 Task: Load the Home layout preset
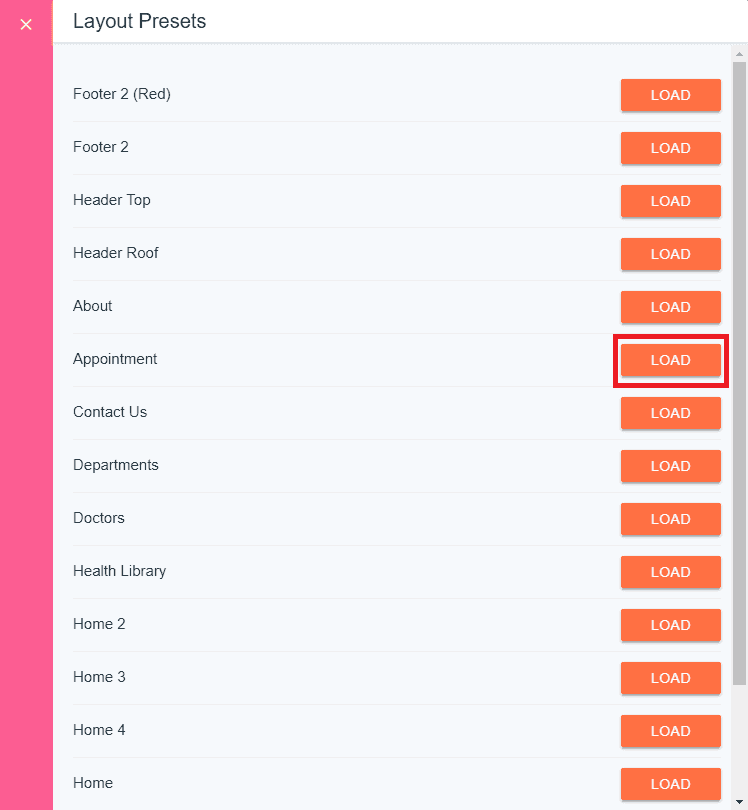click(x=670, y=784)
